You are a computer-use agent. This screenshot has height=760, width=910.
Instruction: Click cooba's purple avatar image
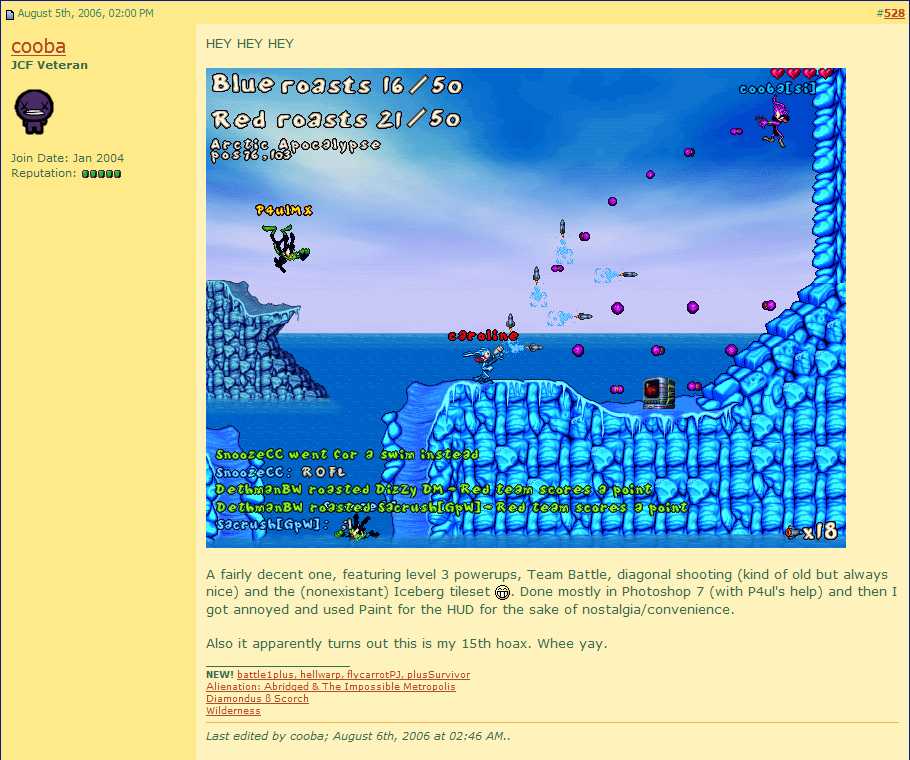coord(34,111)
